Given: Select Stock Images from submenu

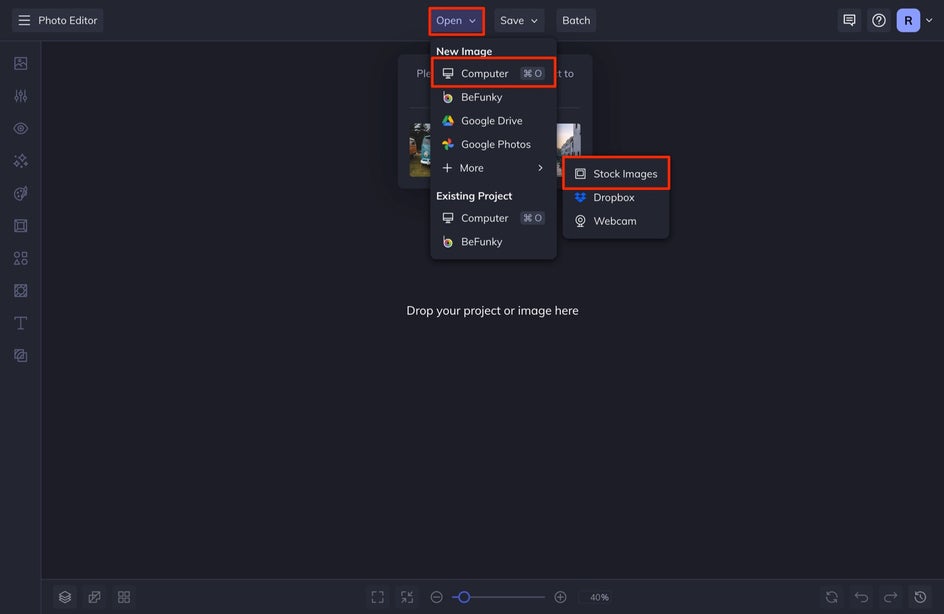Looking at the screenshot, I should tap(616, 173).
